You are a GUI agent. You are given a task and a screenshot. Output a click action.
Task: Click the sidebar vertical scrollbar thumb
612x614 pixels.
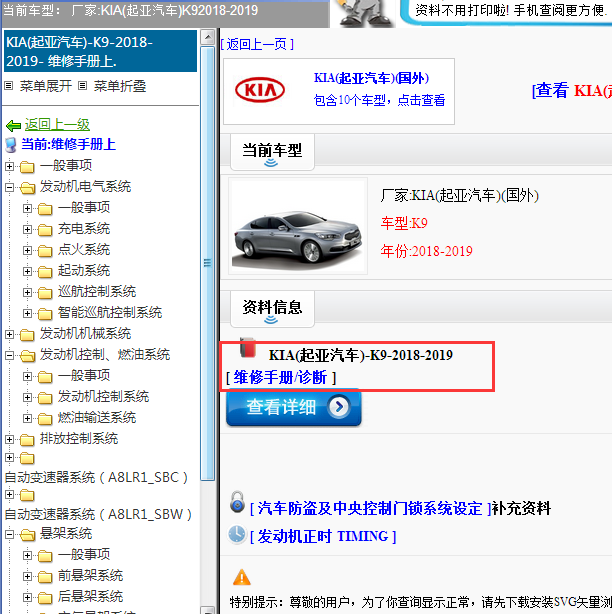(x=208, y=263)
